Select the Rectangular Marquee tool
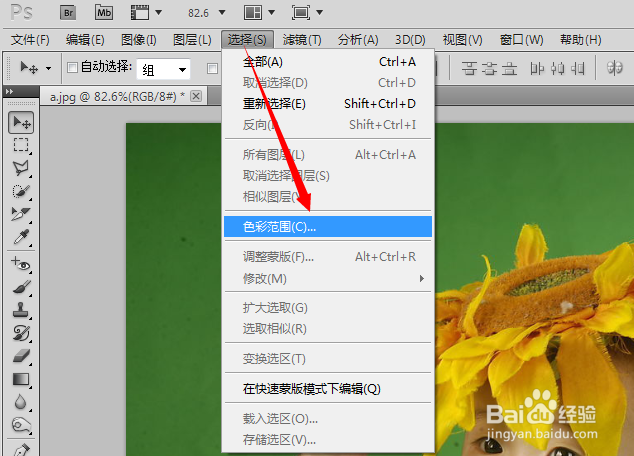634x456 pixels. pyautogui.click(x=21, y=145)
